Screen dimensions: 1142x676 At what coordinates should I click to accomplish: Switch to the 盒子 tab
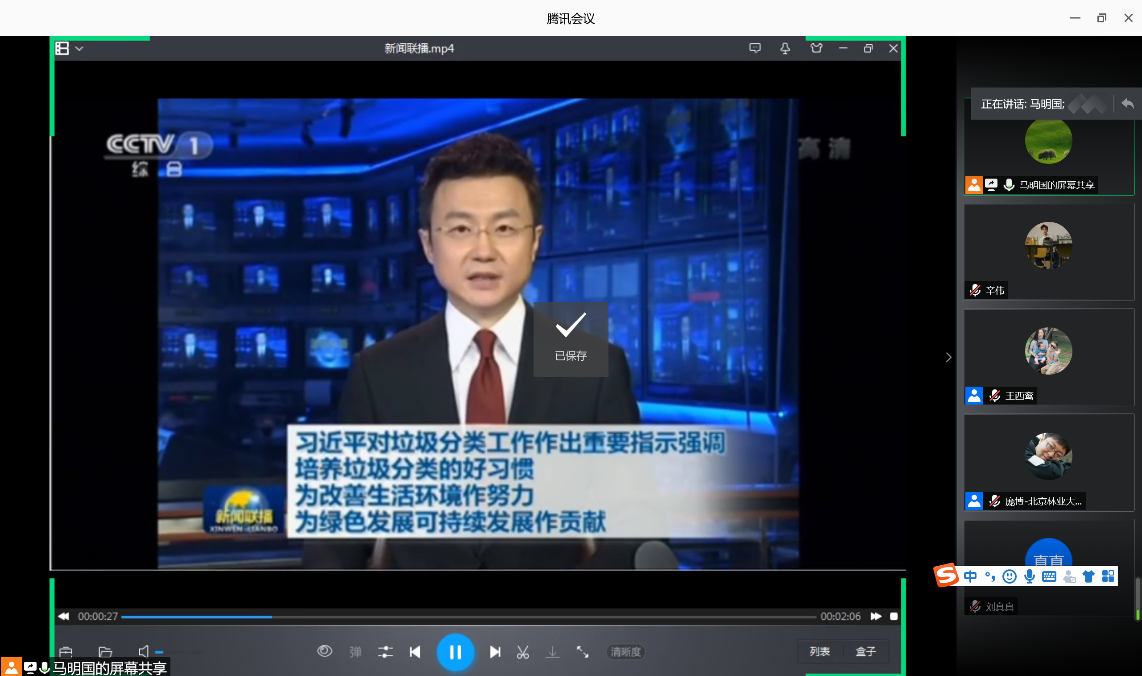click(865, 652)
